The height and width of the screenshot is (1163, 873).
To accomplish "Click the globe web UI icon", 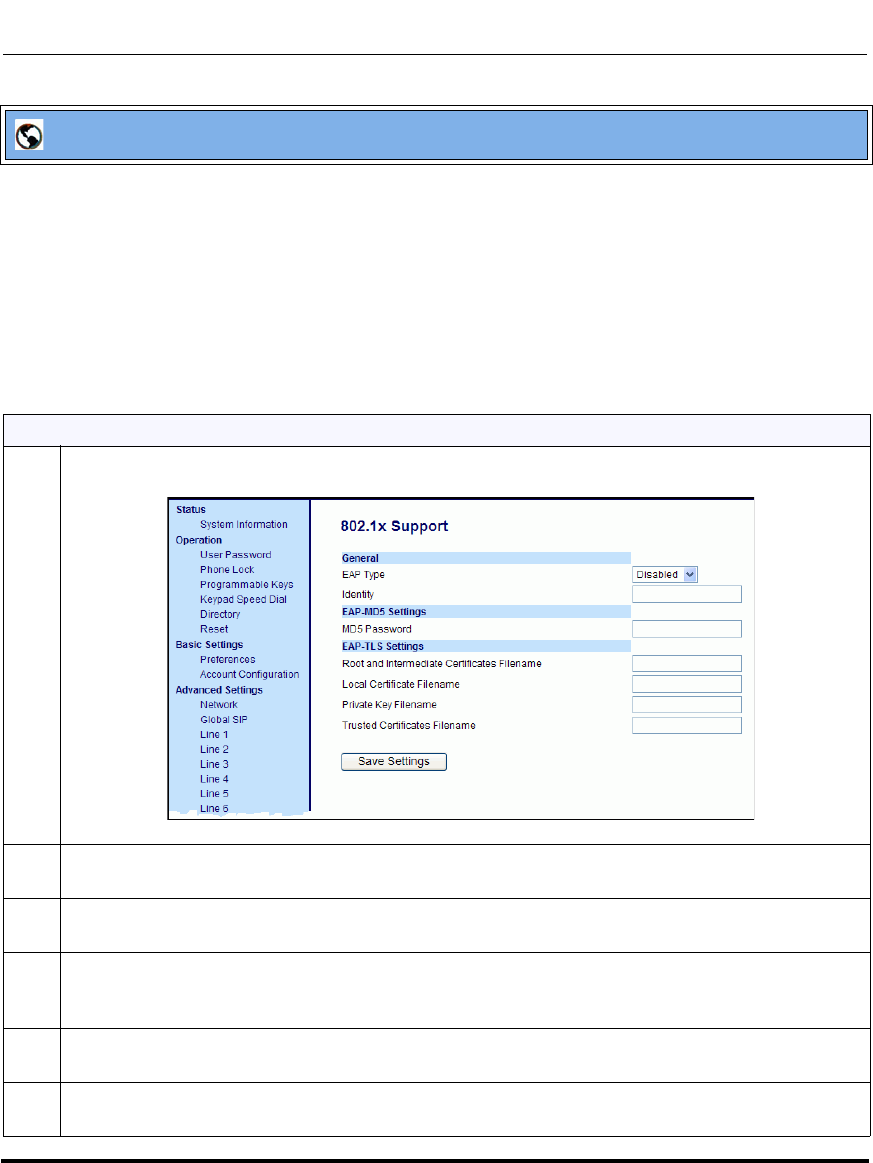I will click(x=29, y=135).
